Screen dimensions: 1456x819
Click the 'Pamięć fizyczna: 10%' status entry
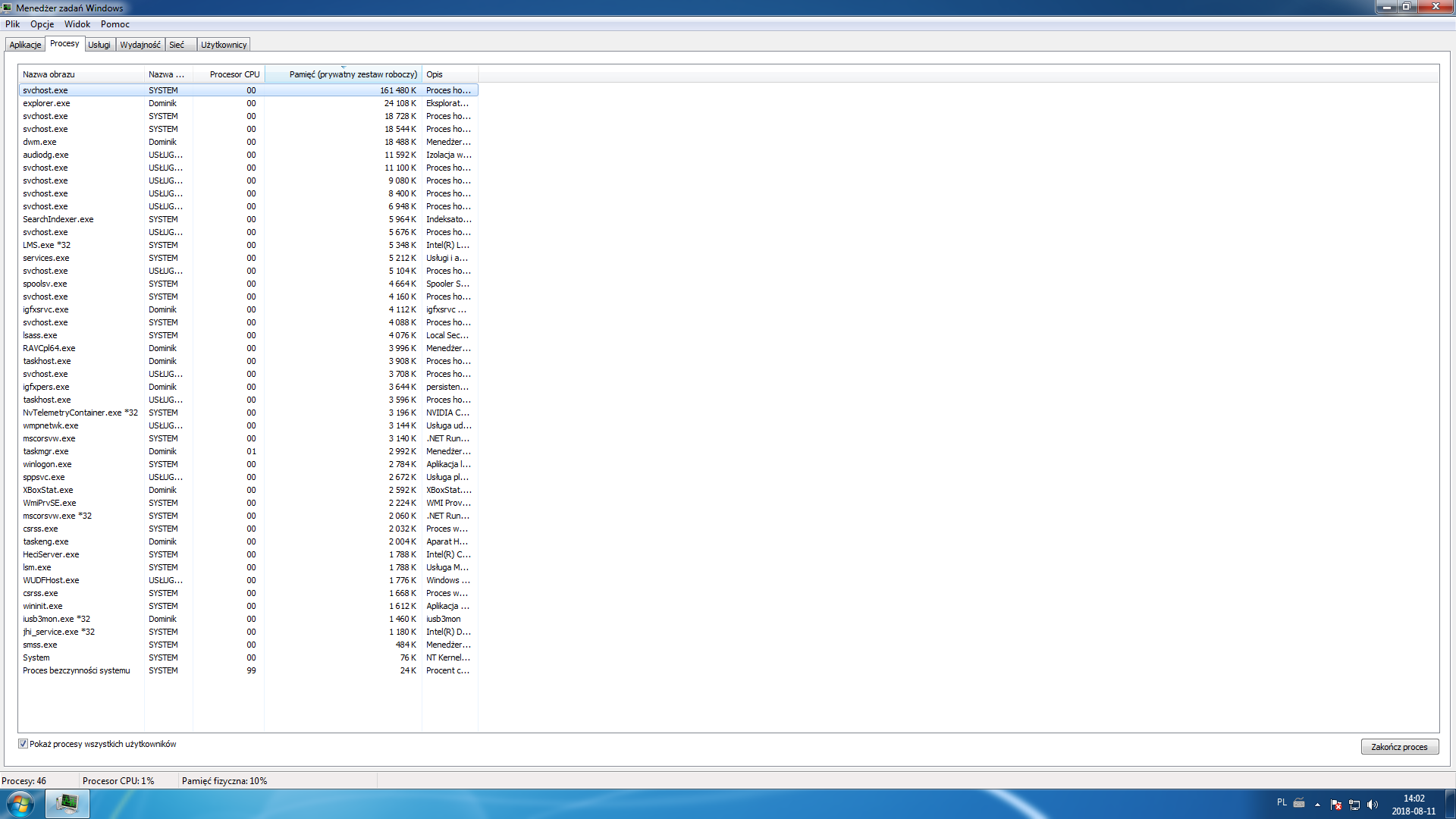point(224,781)
